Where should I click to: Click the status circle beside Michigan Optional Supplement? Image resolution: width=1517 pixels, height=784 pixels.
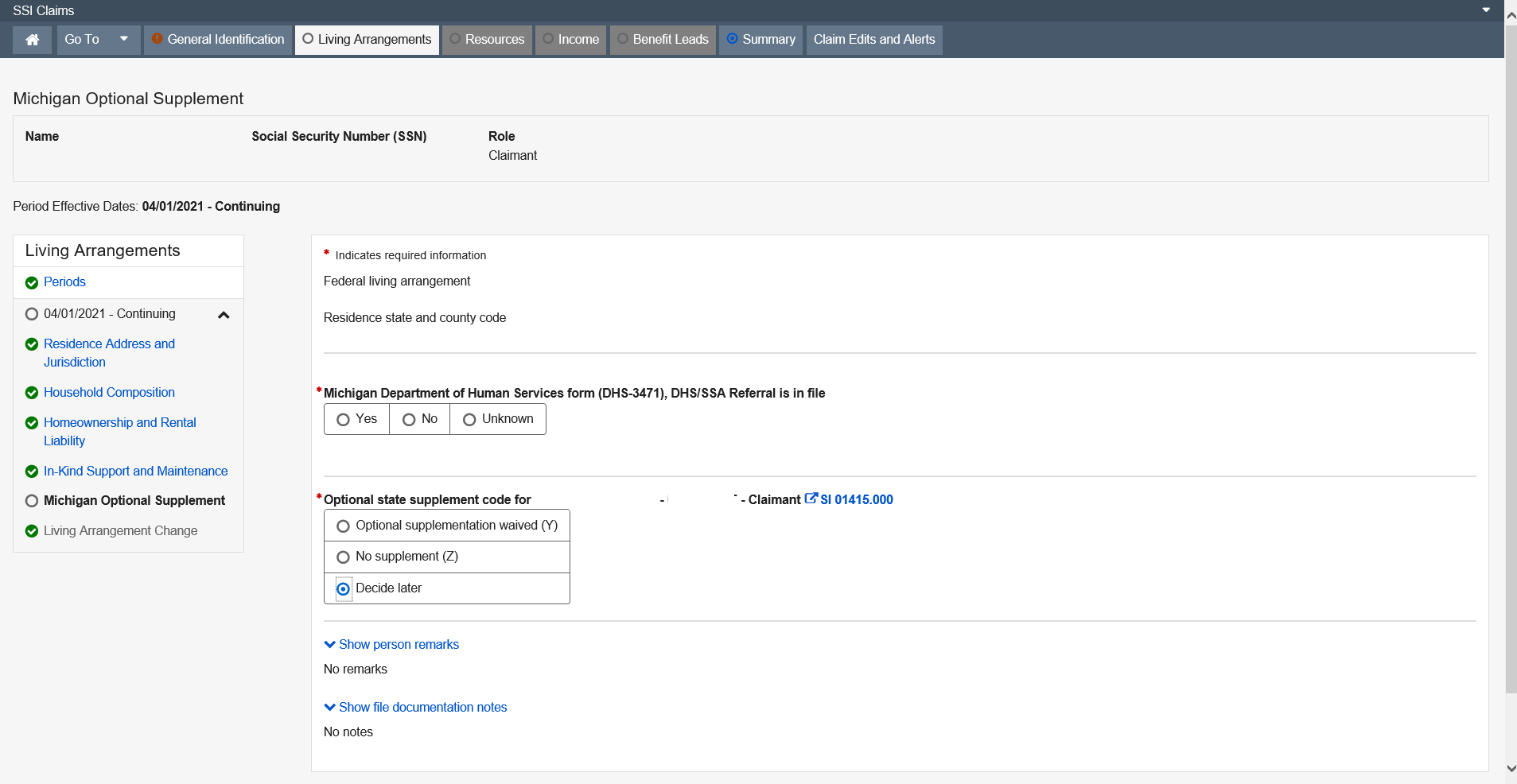click(32, 501)
